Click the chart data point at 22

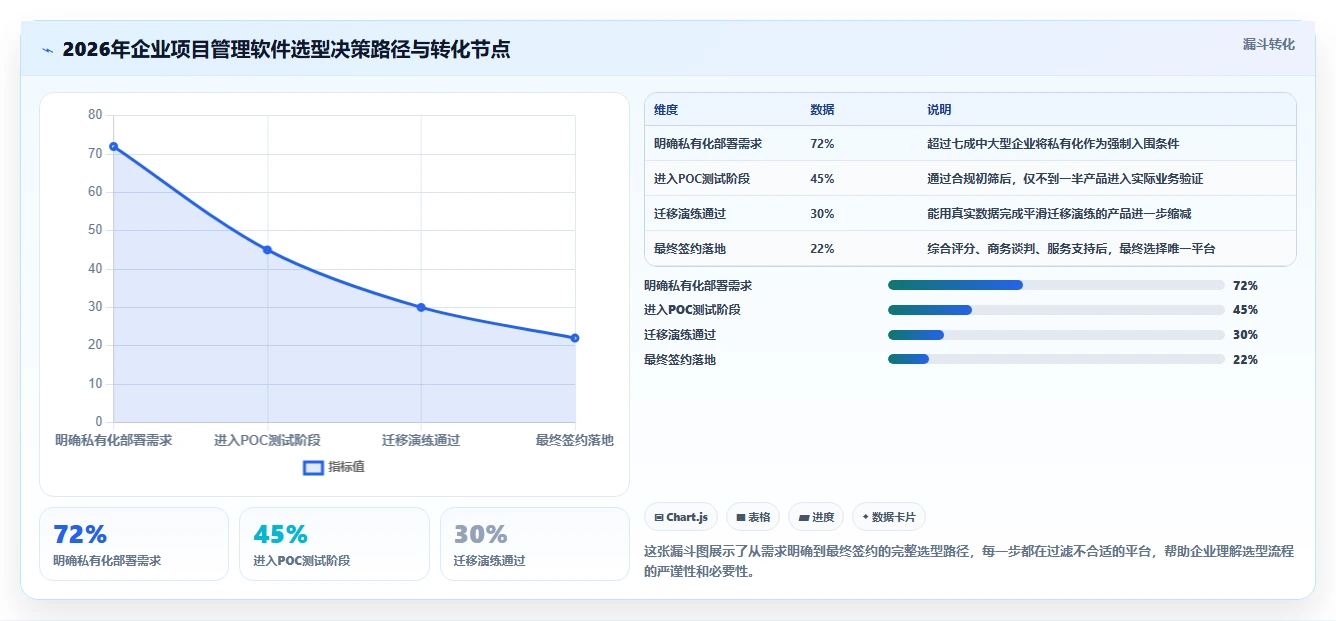pyautogui.click(x=575, y=338)
